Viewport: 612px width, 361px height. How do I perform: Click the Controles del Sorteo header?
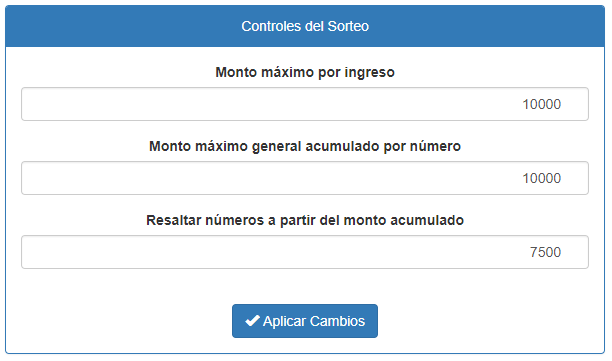305,26
